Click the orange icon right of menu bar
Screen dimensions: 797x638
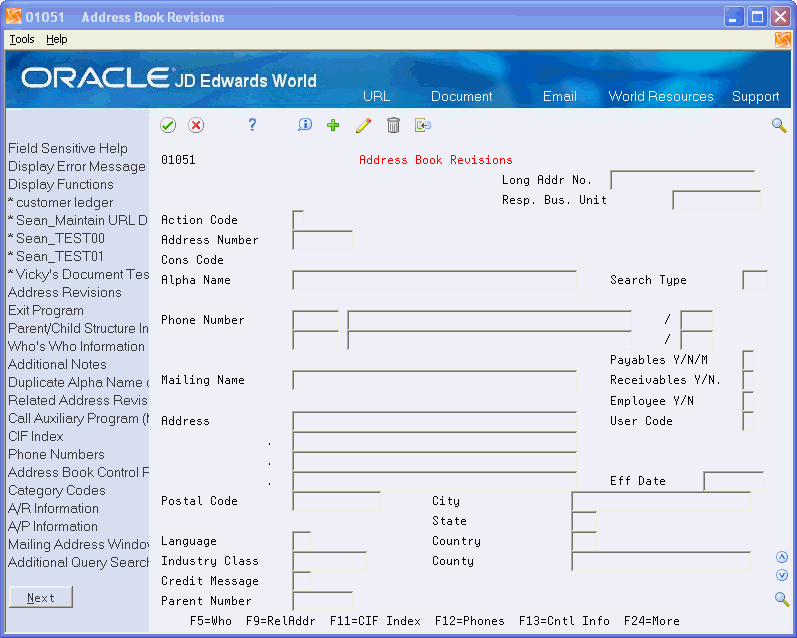pyautogui.click(x=783, y=40)
